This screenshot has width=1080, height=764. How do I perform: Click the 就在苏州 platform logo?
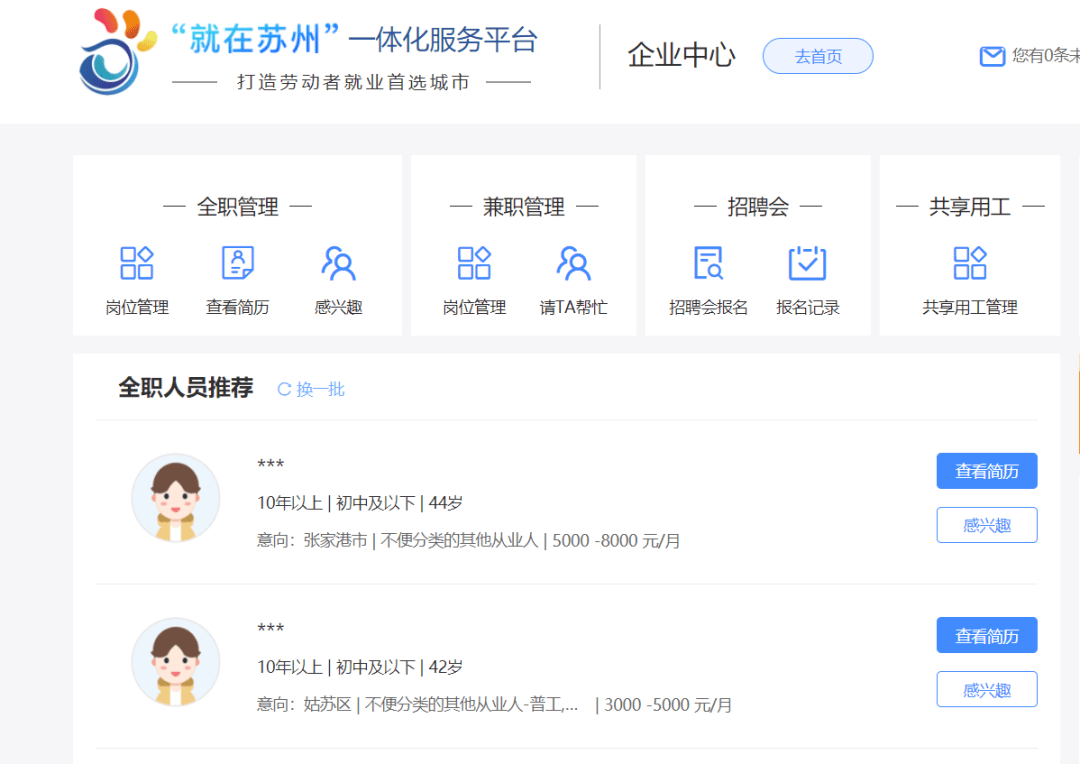(x=117, y=52)
